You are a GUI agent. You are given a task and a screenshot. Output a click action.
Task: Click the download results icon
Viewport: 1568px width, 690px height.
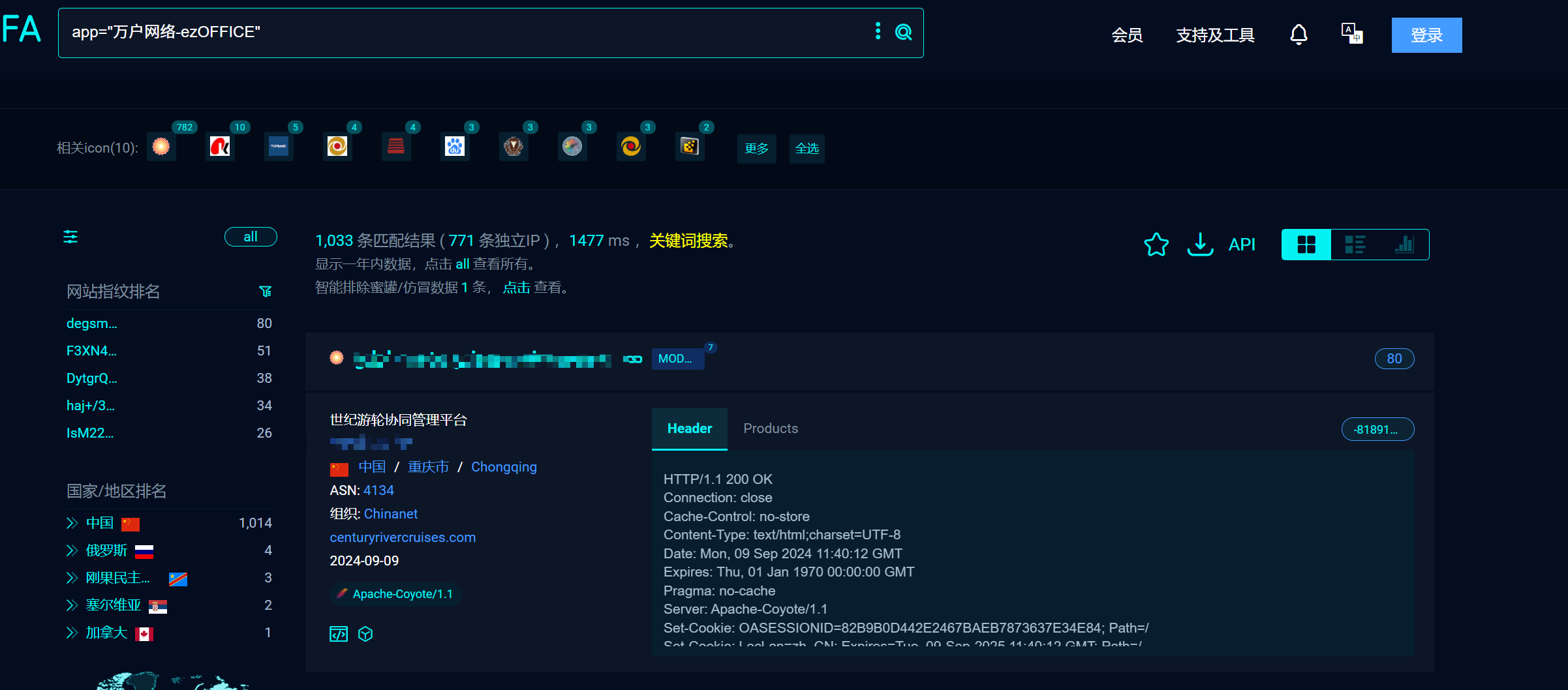click(1200, 245)
